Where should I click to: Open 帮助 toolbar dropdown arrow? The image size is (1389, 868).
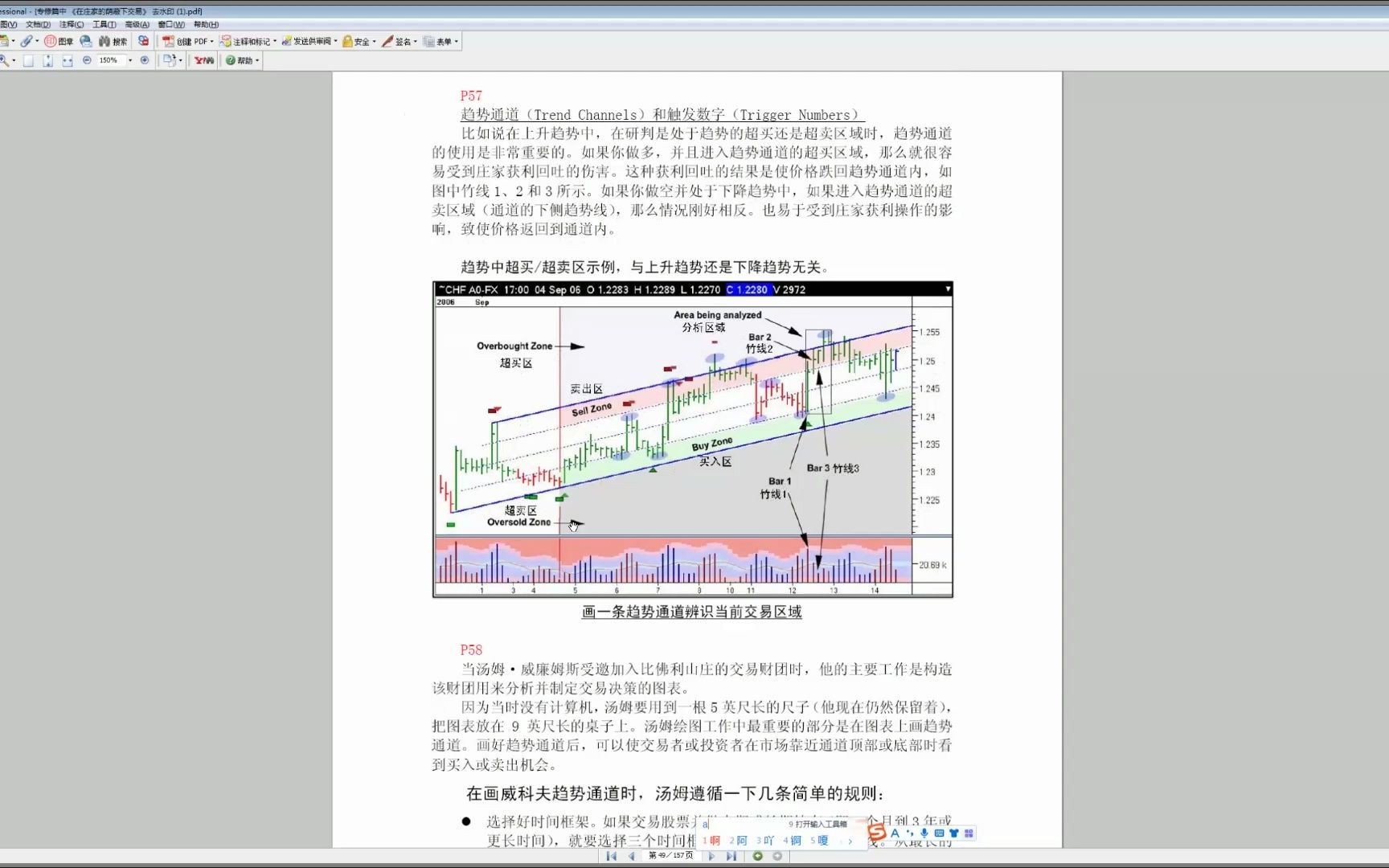pos(257,60)
